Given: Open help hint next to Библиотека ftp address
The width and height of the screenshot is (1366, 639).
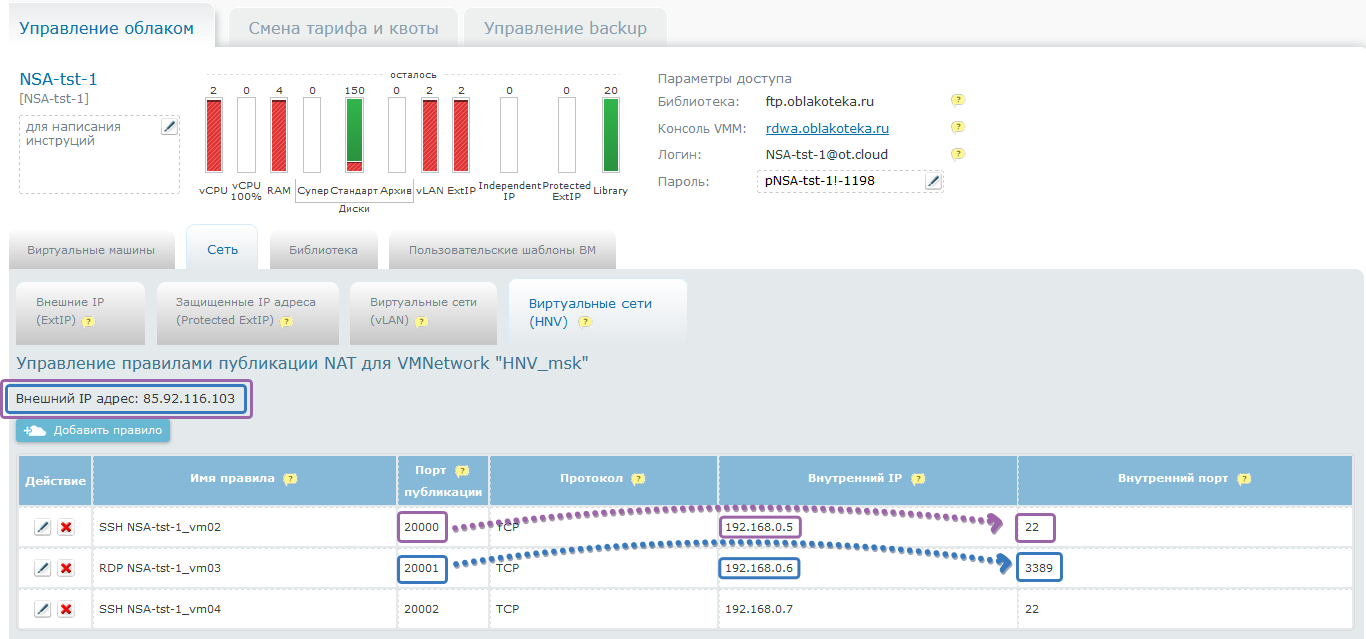Looking at the screenshot, I should (957, 100).
